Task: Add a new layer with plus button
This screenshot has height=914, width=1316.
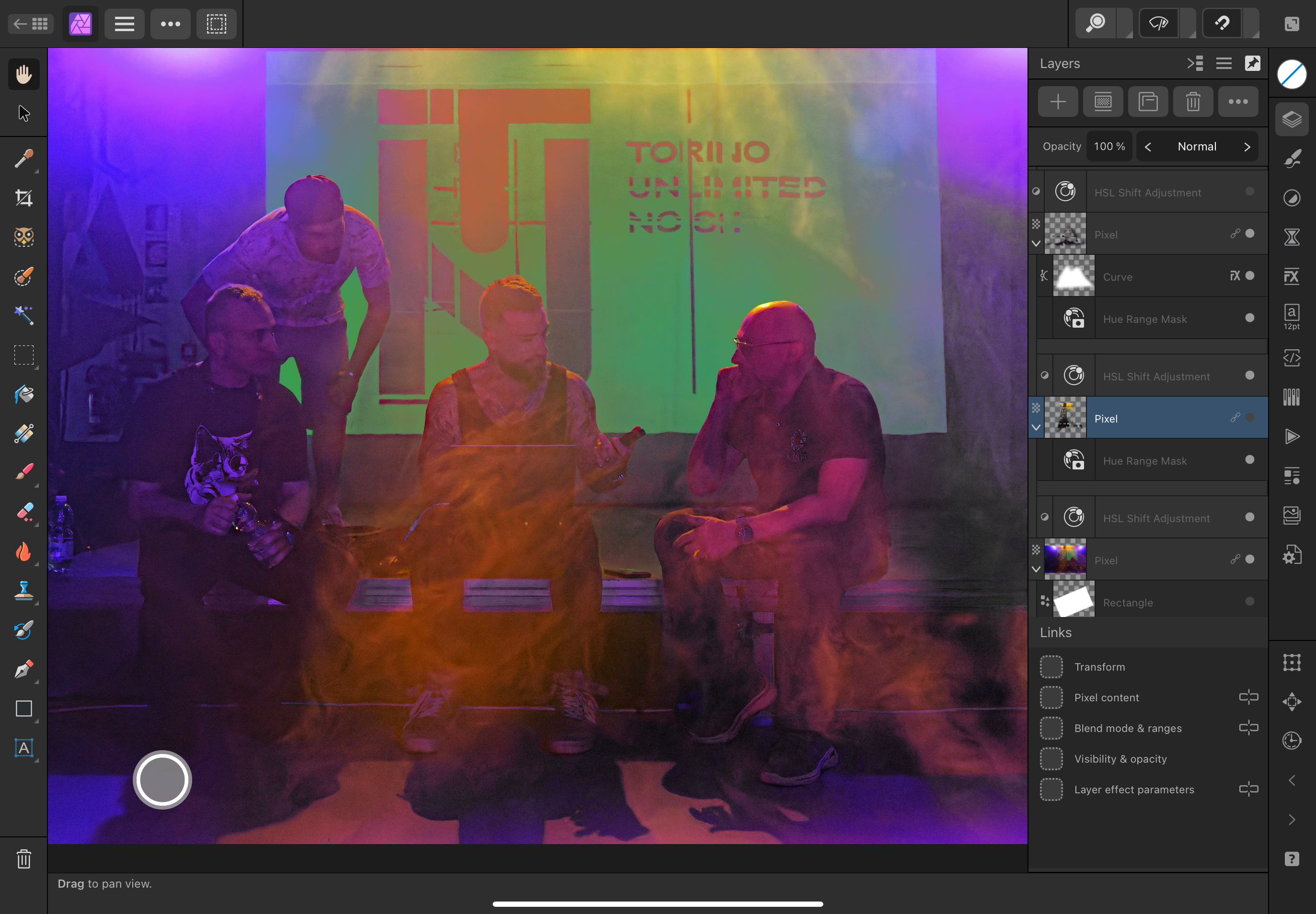Action: [1058, 102]
